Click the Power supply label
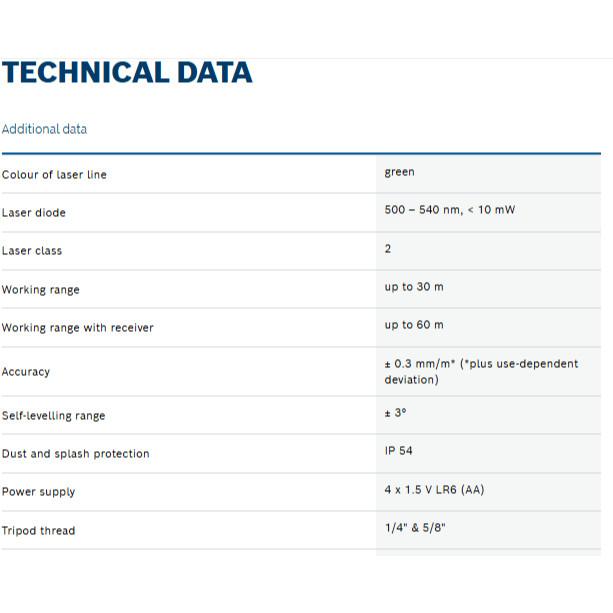Screen dimensions: 613x613 tap(39, 492)
